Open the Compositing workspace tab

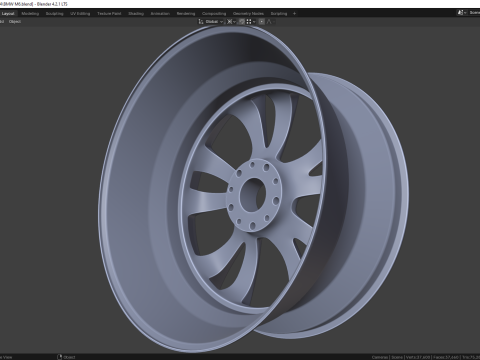[x=214, y=14]
